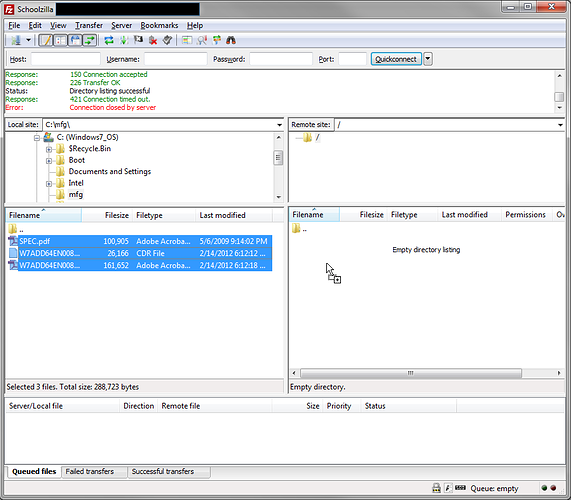Image resolution: width=571 pixels, height=500 pixels.
Task: Cancel the current operation flag icon
Action: (138, 40)
